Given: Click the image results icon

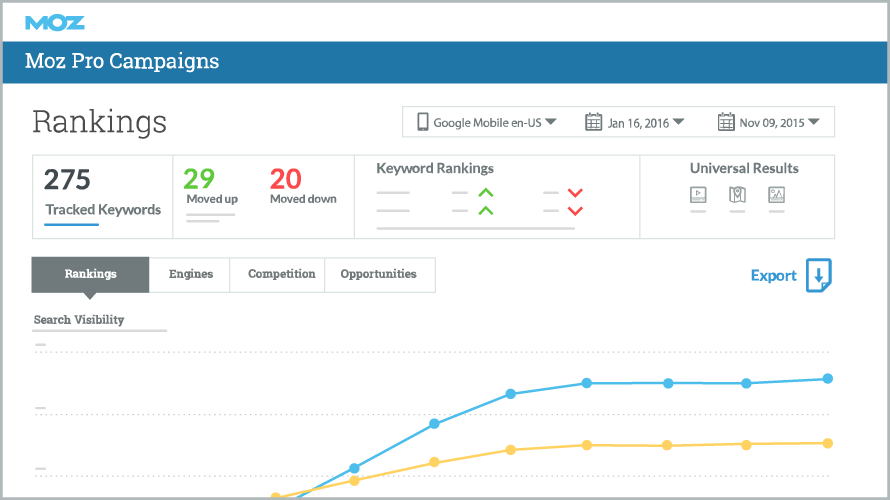Looking at the screenshot, I should 776,195.
